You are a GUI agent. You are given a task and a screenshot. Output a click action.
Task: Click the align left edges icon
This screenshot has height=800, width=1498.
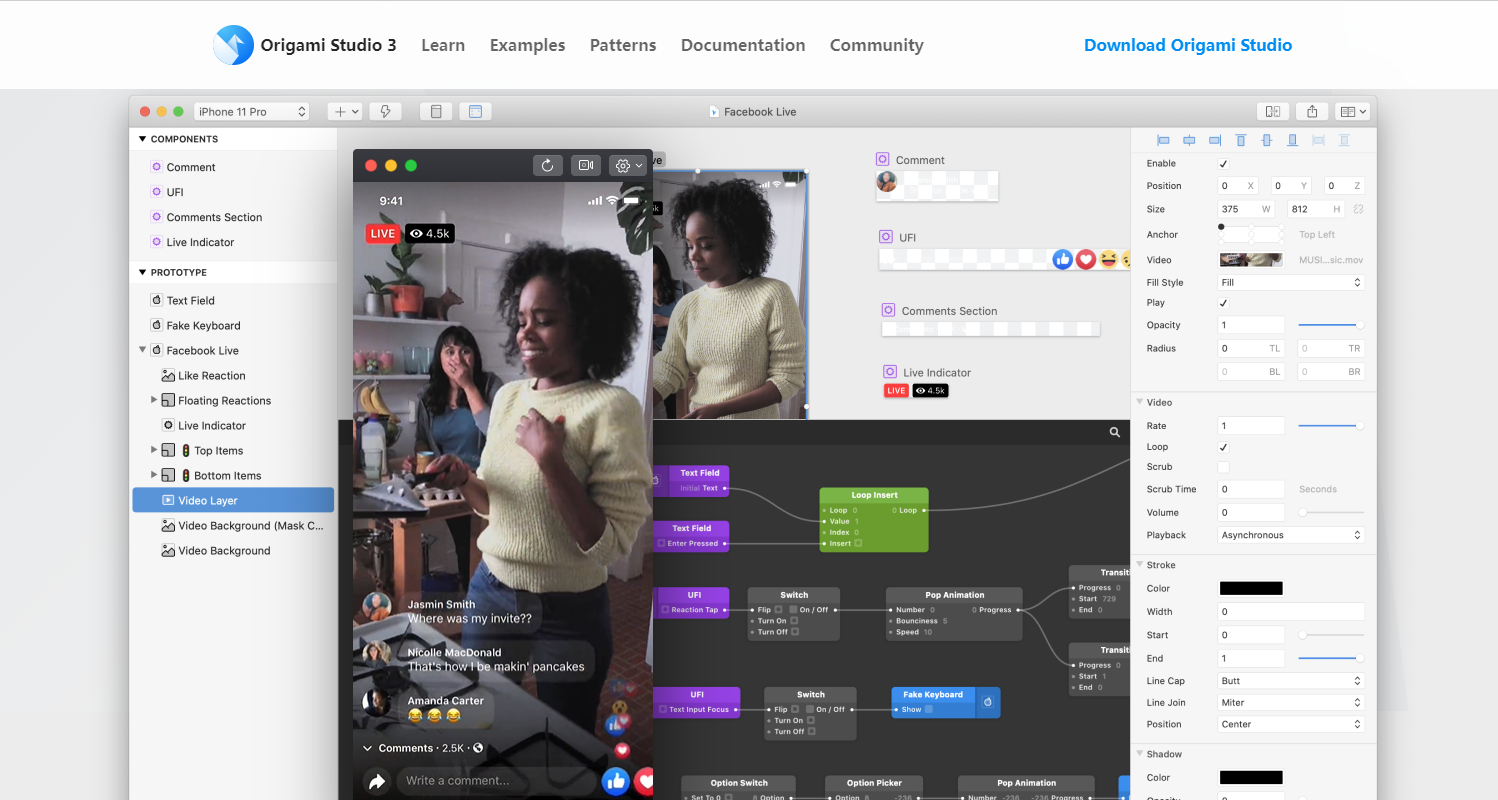1163,141
